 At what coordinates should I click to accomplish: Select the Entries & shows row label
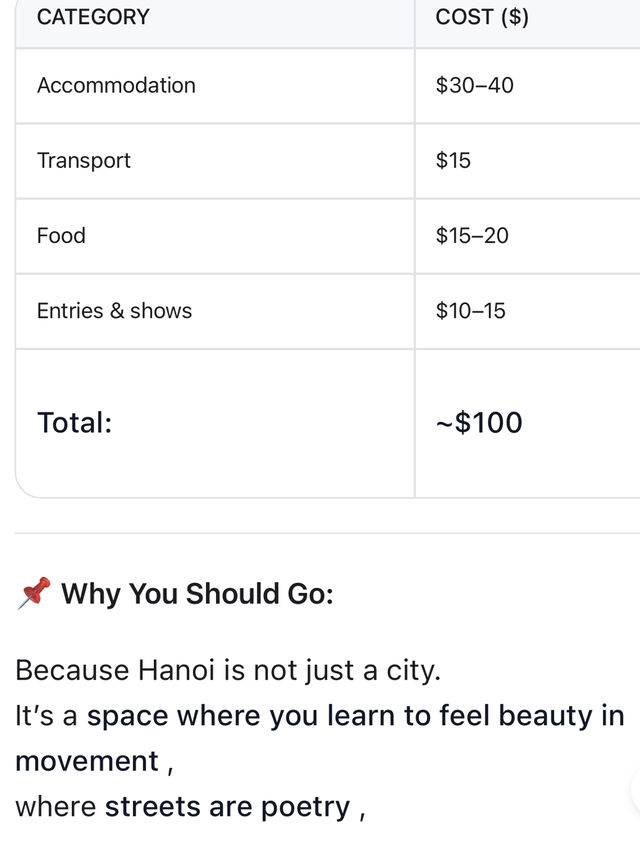pos(115,311)
